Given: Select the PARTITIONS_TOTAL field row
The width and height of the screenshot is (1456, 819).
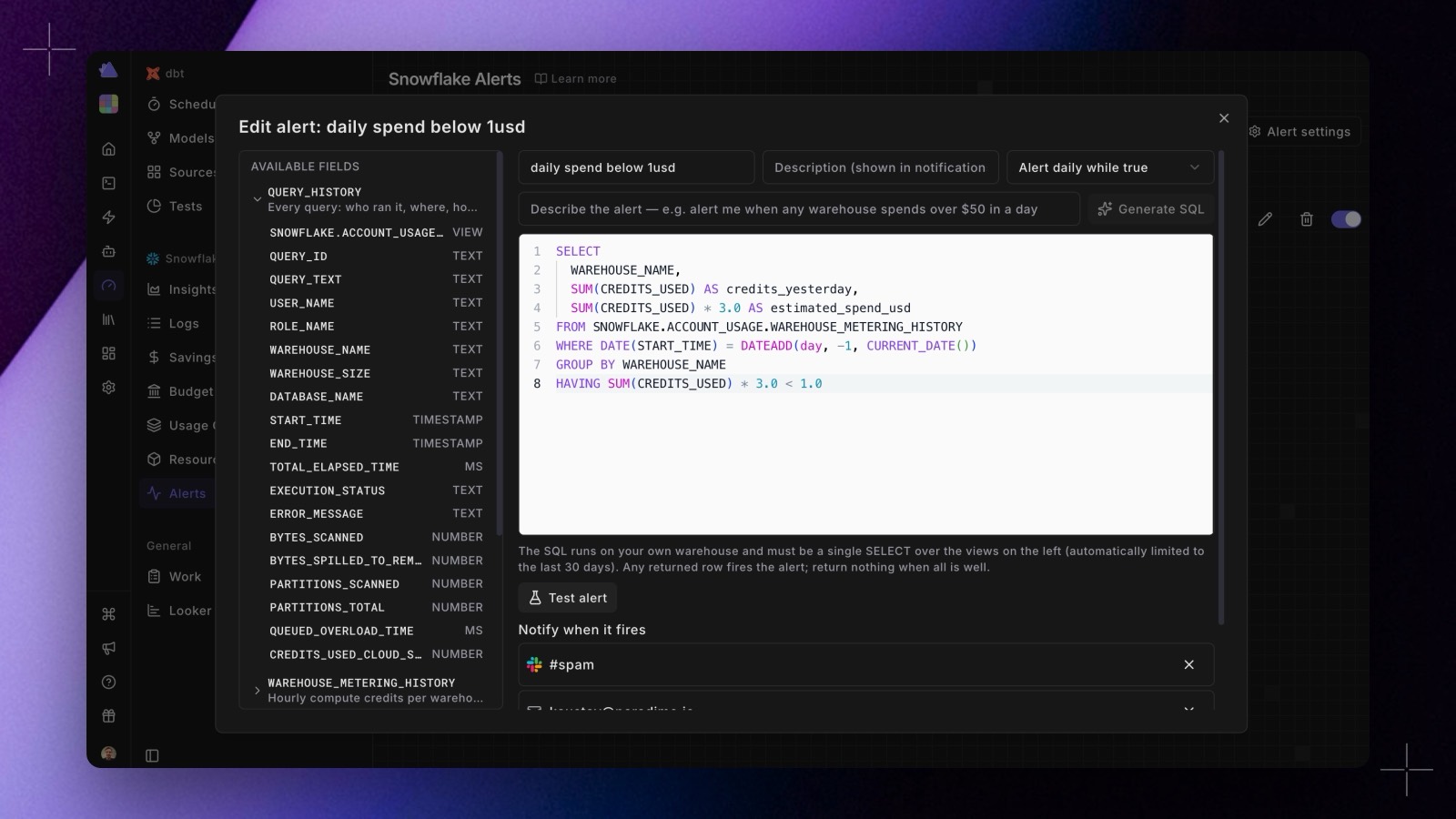Looking at the screenshot, I should (376, 608).
